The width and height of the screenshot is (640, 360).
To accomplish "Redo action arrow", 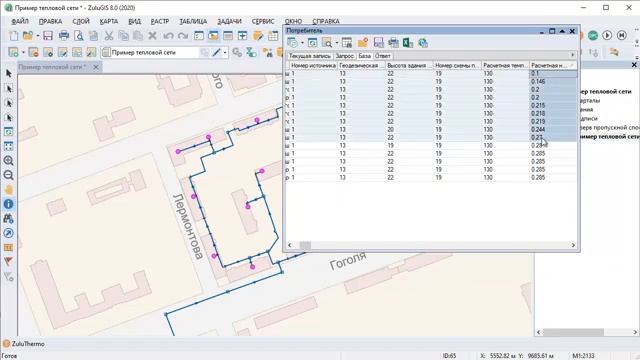I will click(x=183, y=36).
